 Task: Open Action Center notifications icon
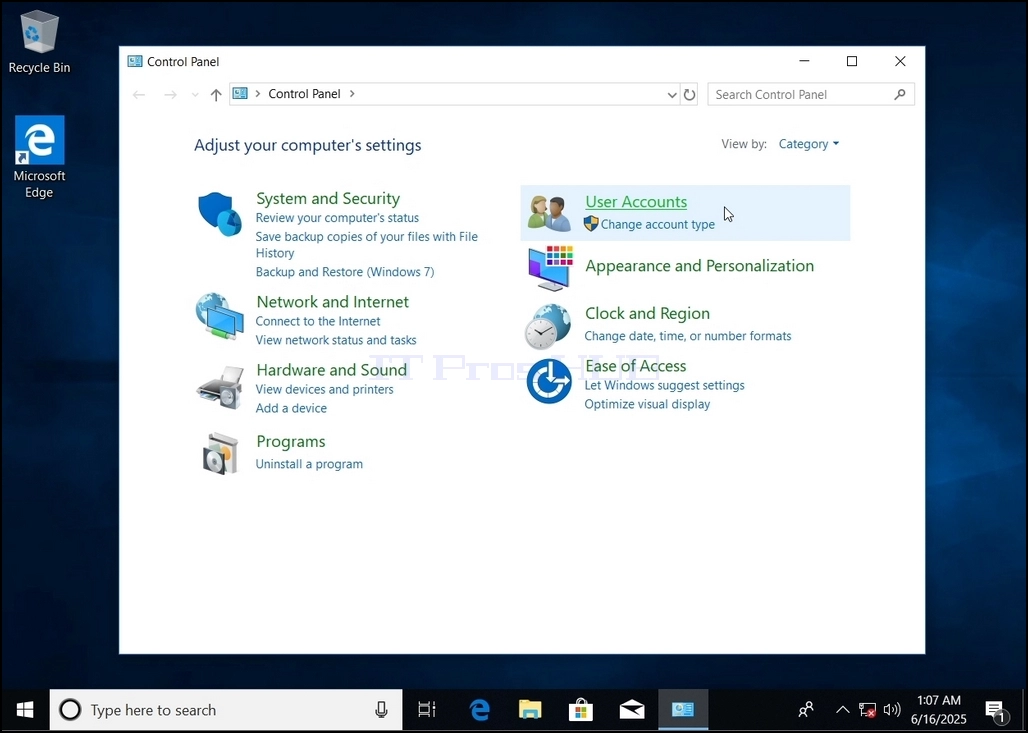pyautogui.click(x=996, y=710)
